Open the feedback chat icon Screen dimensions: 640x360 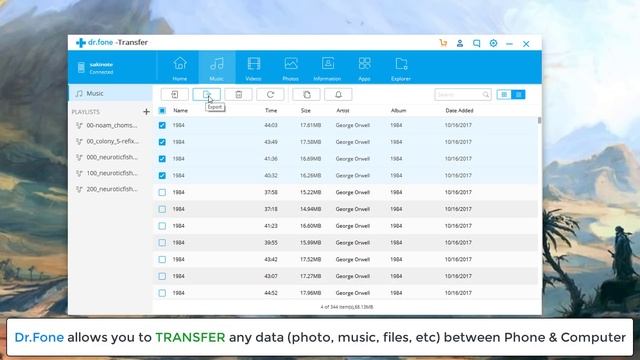click(476, 43)
